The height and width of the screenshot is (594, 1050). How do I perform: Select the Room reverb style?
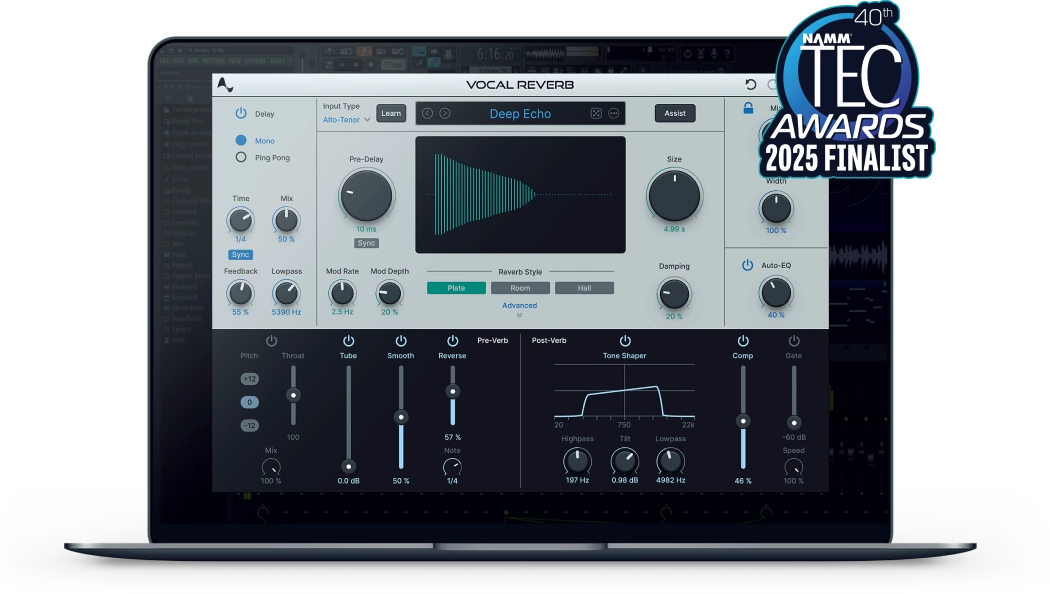(520, 288)
